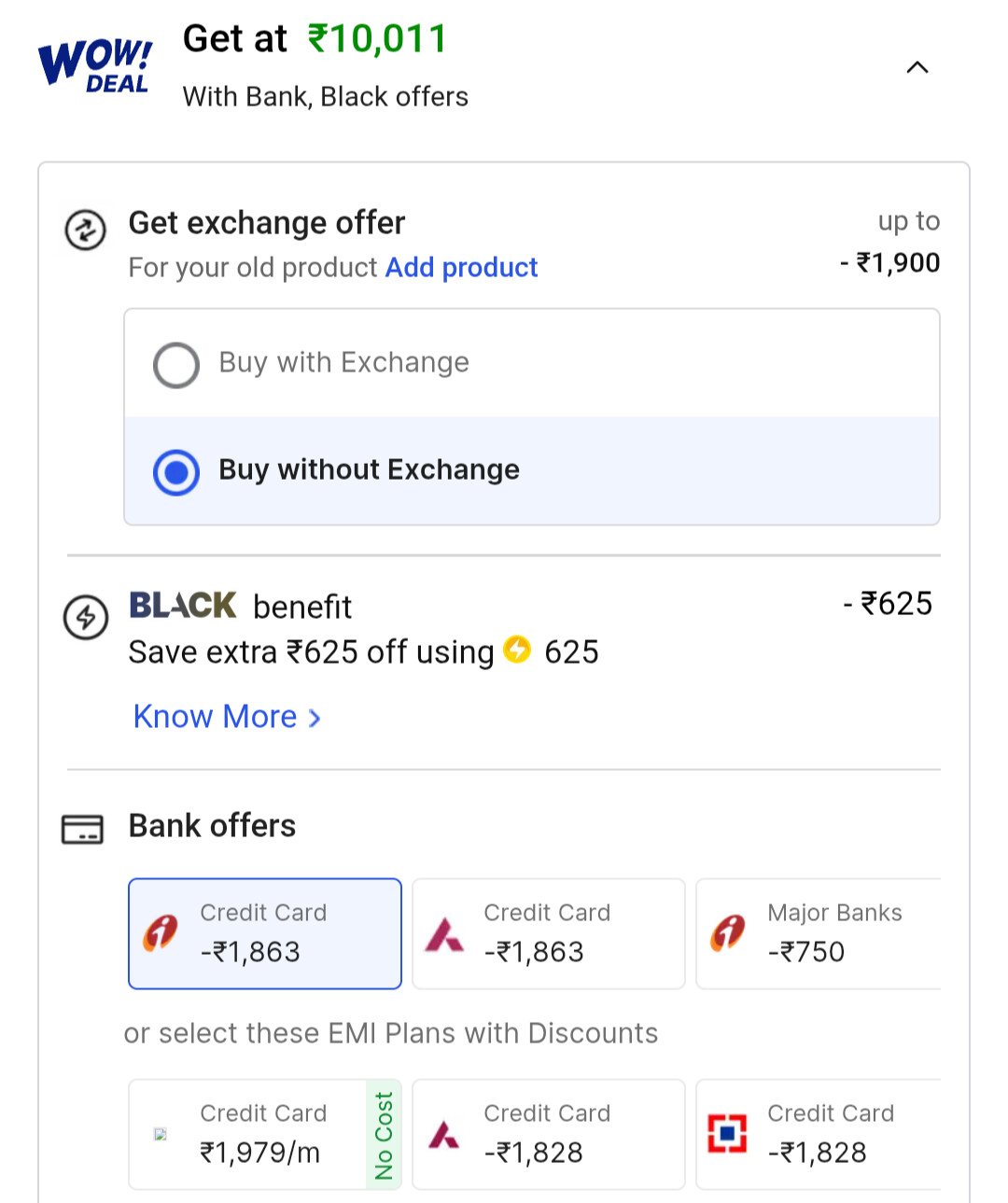This screenshot has height=1203, width=1008.
Task: Click the yellow supercoin icon
Action: coord(517,650)
